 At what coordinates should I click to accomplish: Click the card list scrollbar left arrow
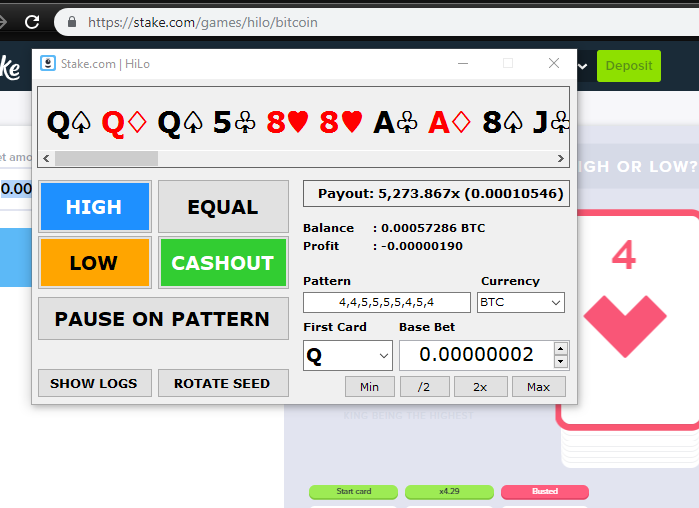click(46, 159)
